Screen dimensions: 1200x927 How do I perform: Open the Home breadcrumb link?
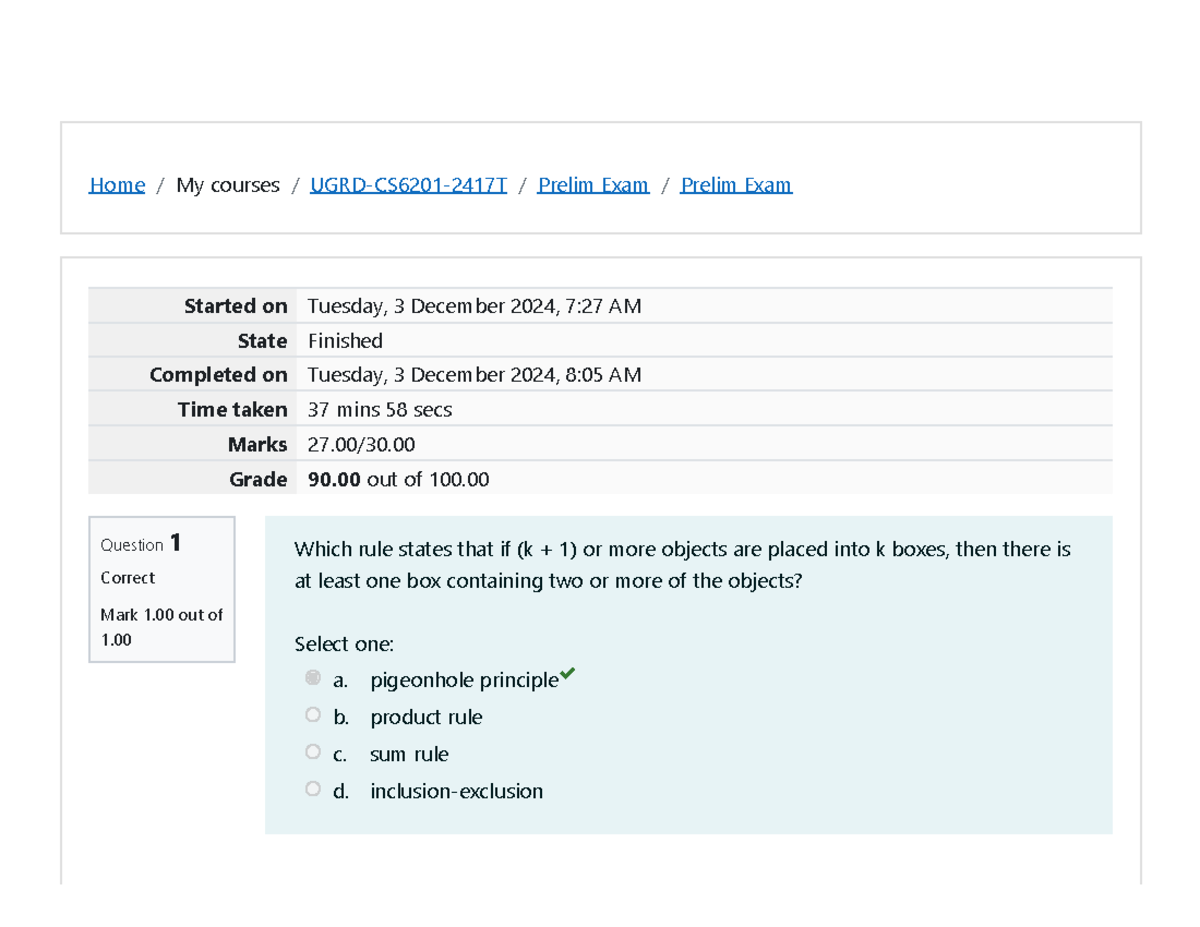(x=117, y=185)
